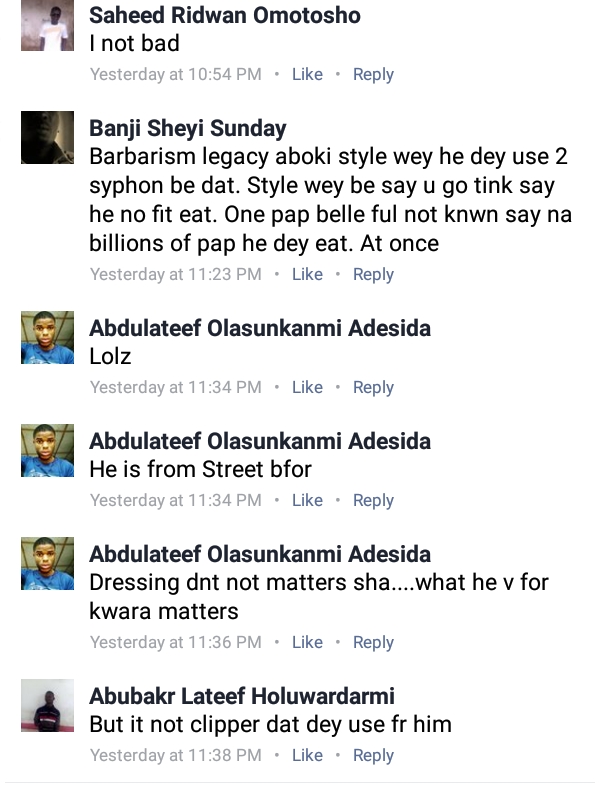Open Abubakr Lateef Holuwardarmi's profile picture
Screen dimensions: 600x792
point(47,711)
